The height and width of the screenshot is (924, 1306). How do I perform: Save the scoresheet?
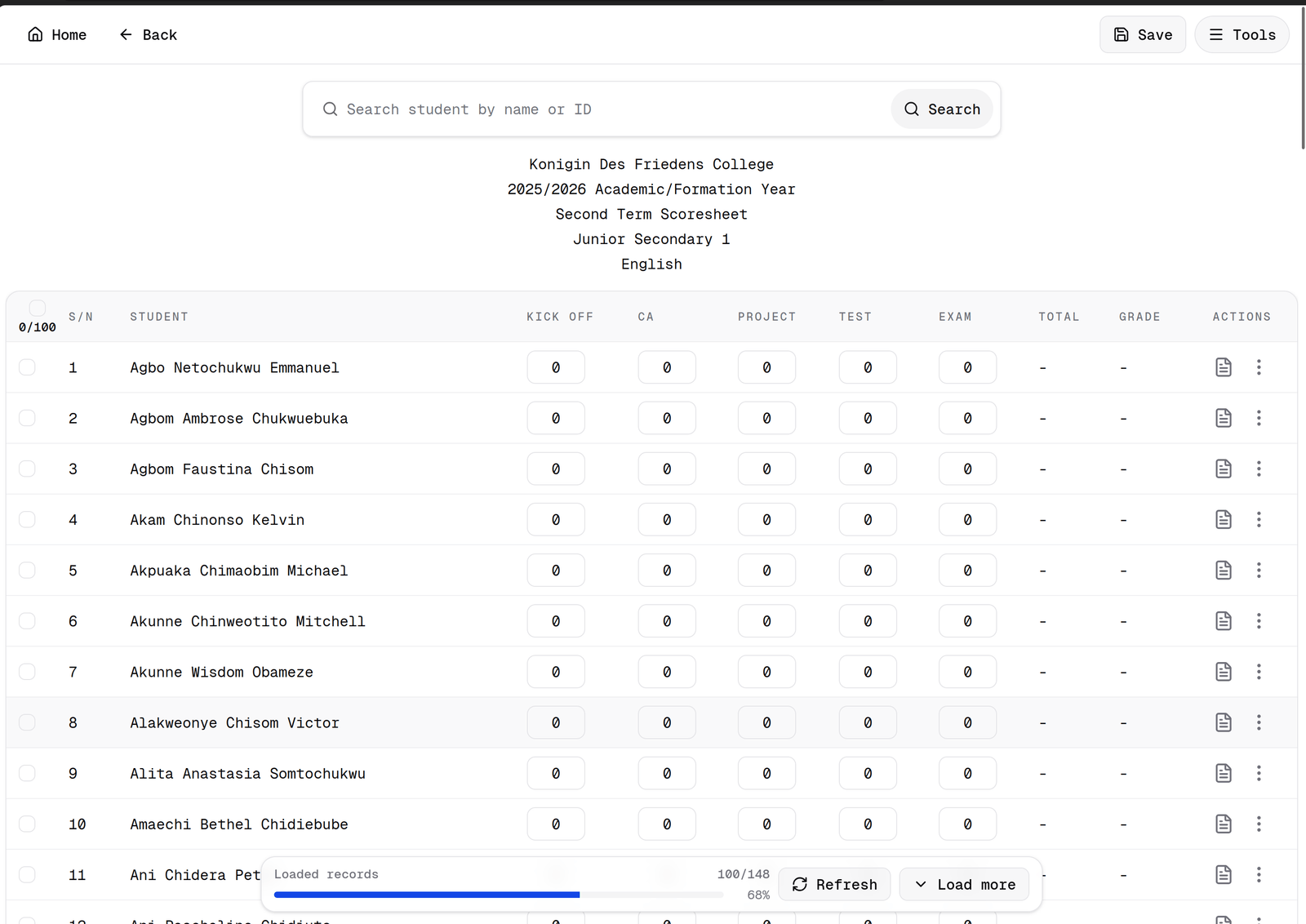point(1143,35)
